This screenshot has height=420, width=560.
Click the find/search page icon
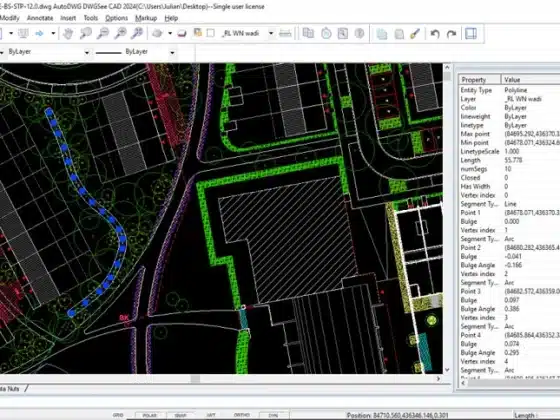click(342, 34)
